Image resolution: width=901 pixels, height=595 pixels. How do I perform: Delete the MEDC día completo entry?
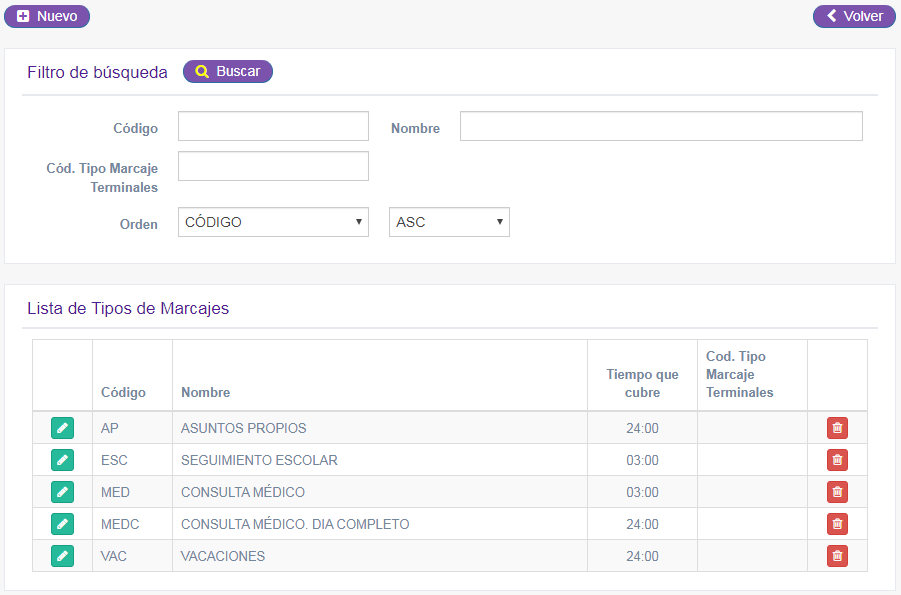point(837,524)
